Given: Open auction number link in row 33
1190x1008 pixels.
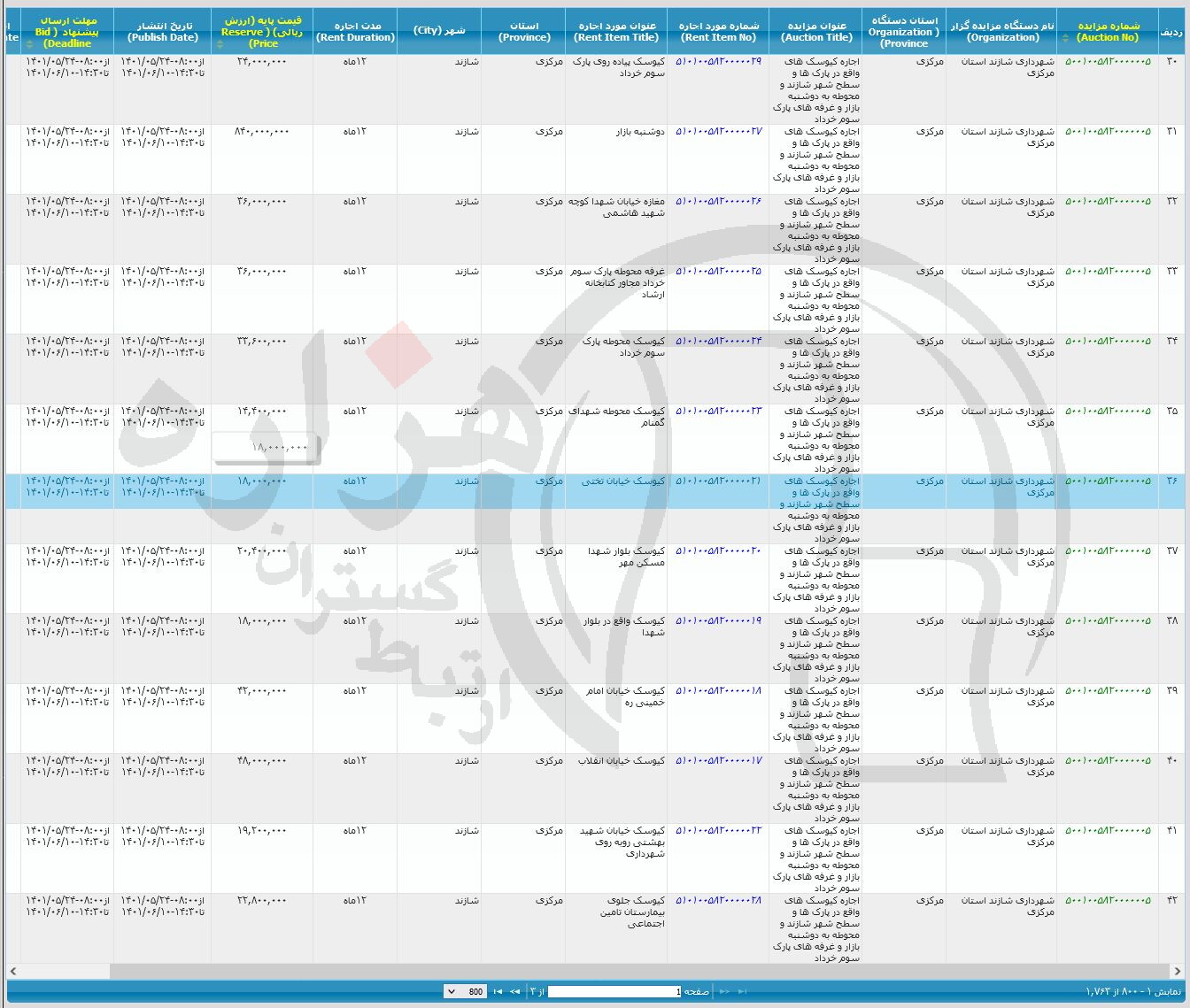Looking at the screenshot, I should pos(1108,271).
